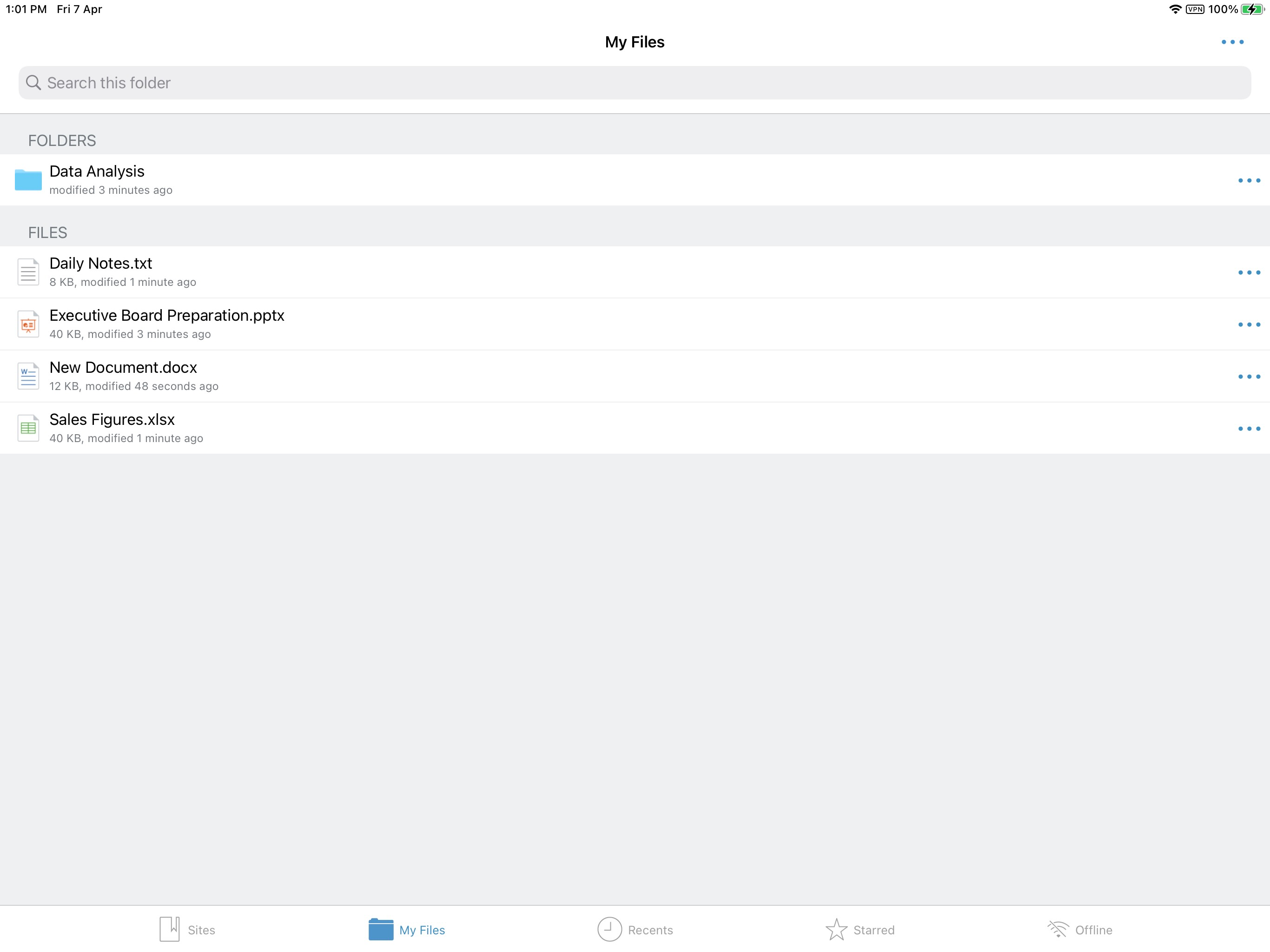This screenshot has width=1270, height=952.
Task: Open the top-right three-dot menu
Action: click(1232, 42)
